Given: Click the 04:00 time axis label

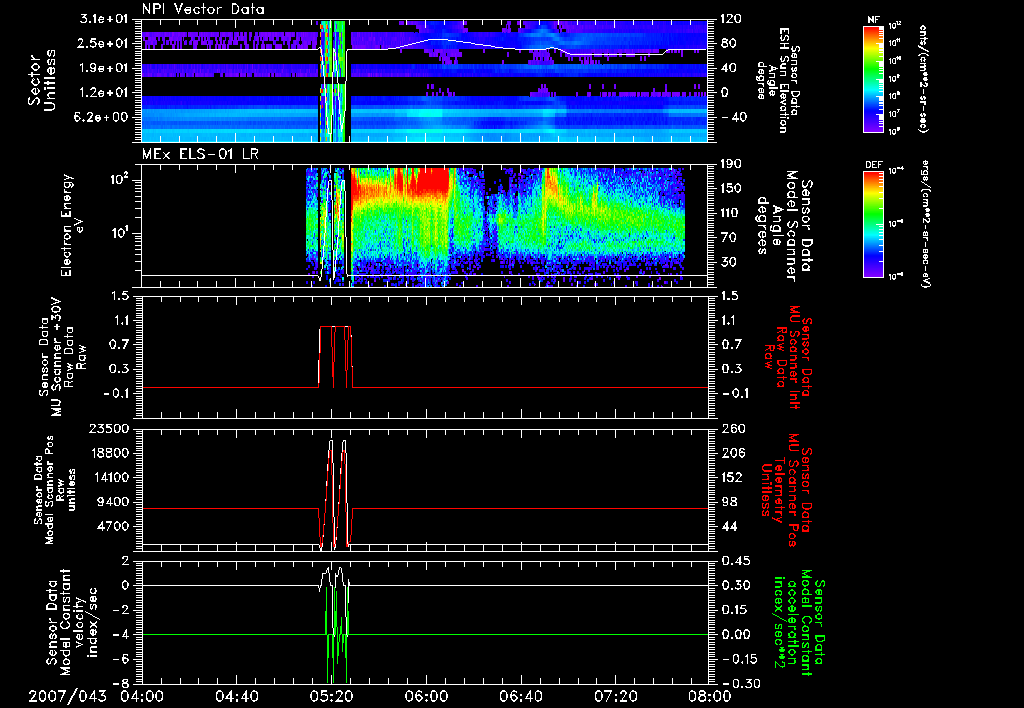Looking at the screenshot, I should click(x=142, y=696).
